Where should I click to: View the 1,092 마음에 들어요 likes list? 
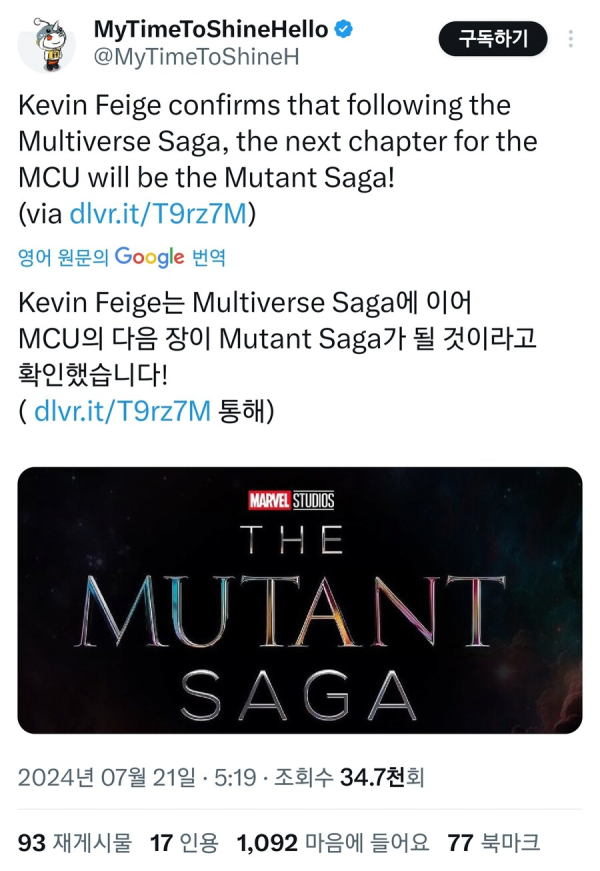(x=333, y=843)
